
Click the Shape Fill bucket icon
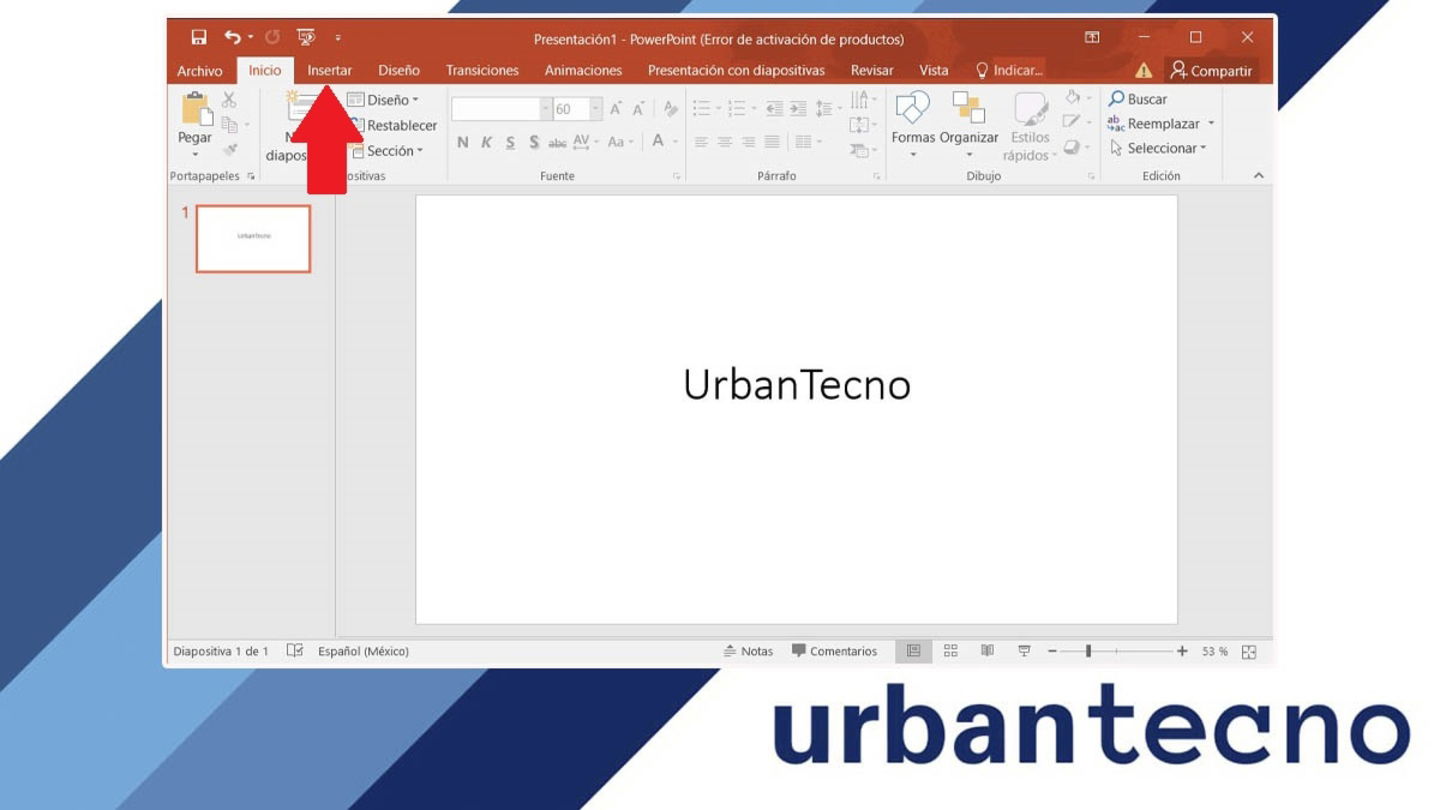pyautogui.click(x=1072, y=98)
